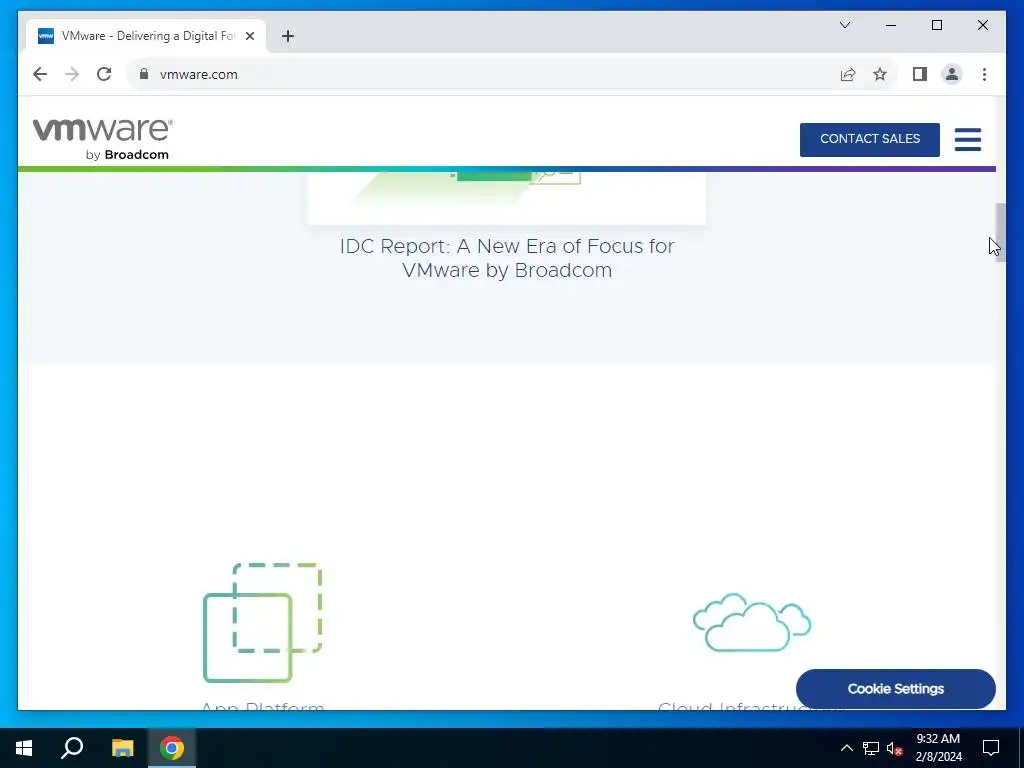
Task: Maximize the Chrome window
Action: (x=936, y=25)
